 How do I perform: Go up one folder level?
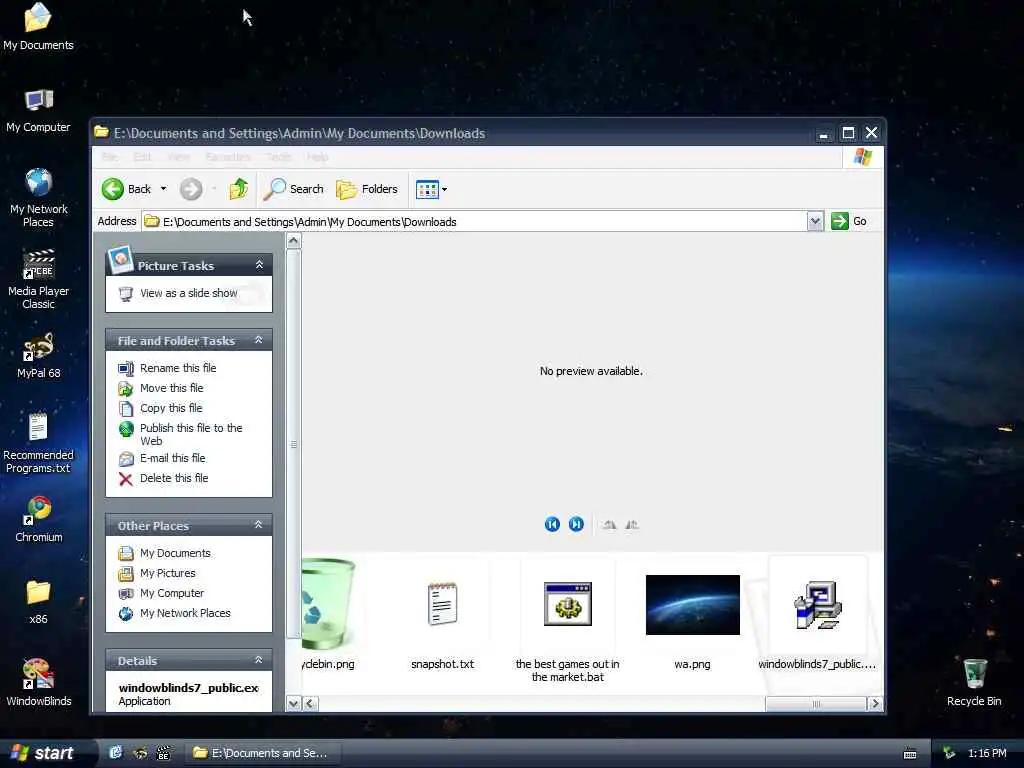[x=238, y=189]
